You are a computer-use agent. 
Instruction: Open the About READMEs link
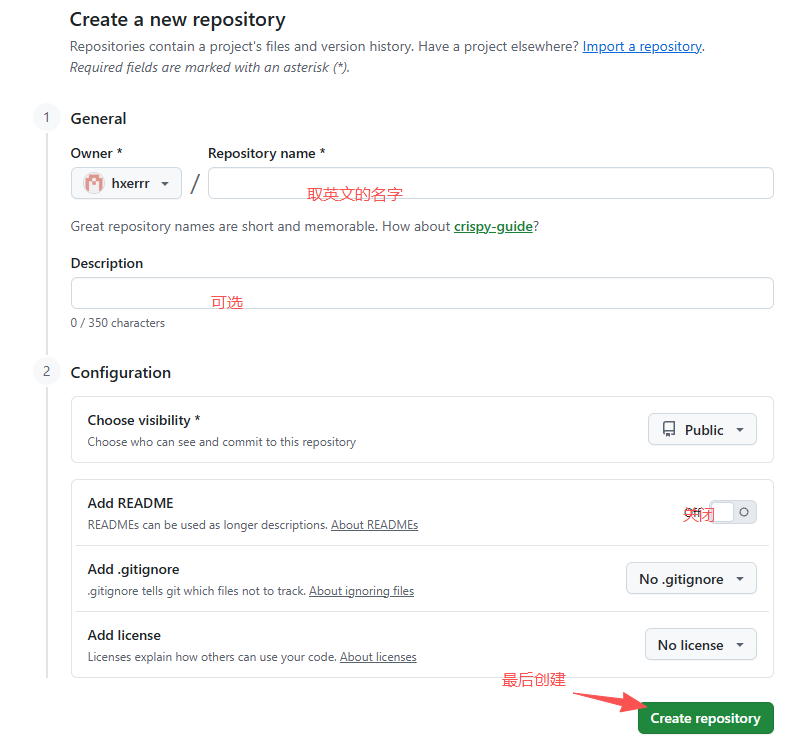click(x=374, y=525)
